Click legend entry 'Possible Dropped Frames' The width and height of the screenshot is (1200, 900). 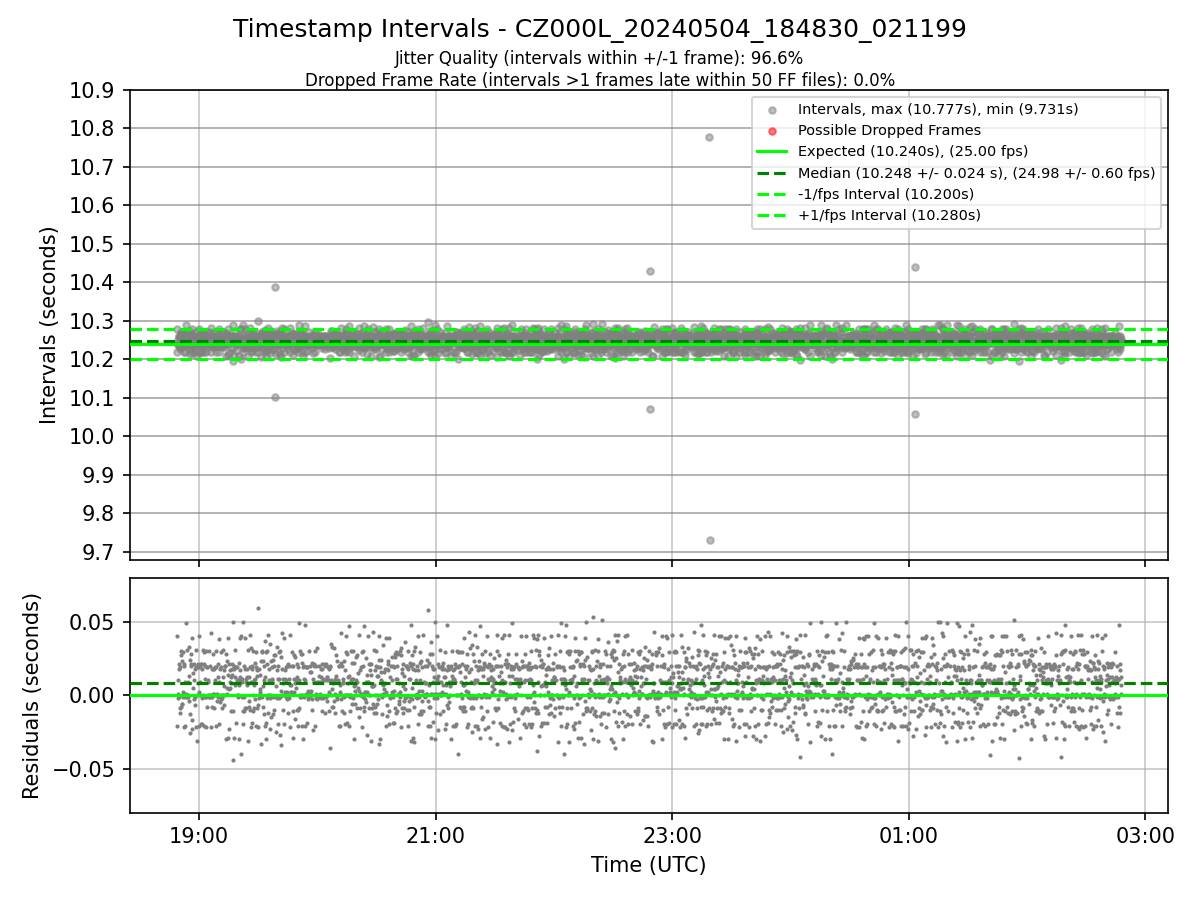(x=889, y=130)
